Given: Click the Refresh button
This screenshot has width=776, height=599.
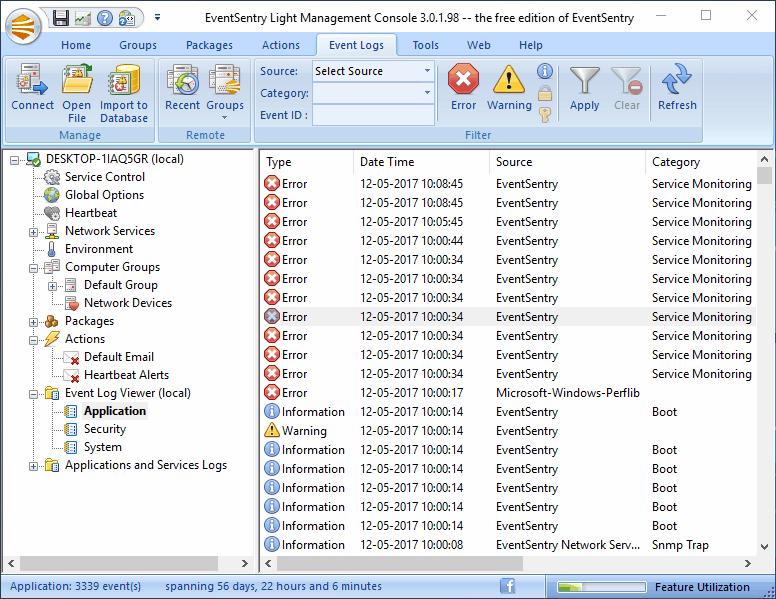Looking at the screenshot, I should point(677,87).
